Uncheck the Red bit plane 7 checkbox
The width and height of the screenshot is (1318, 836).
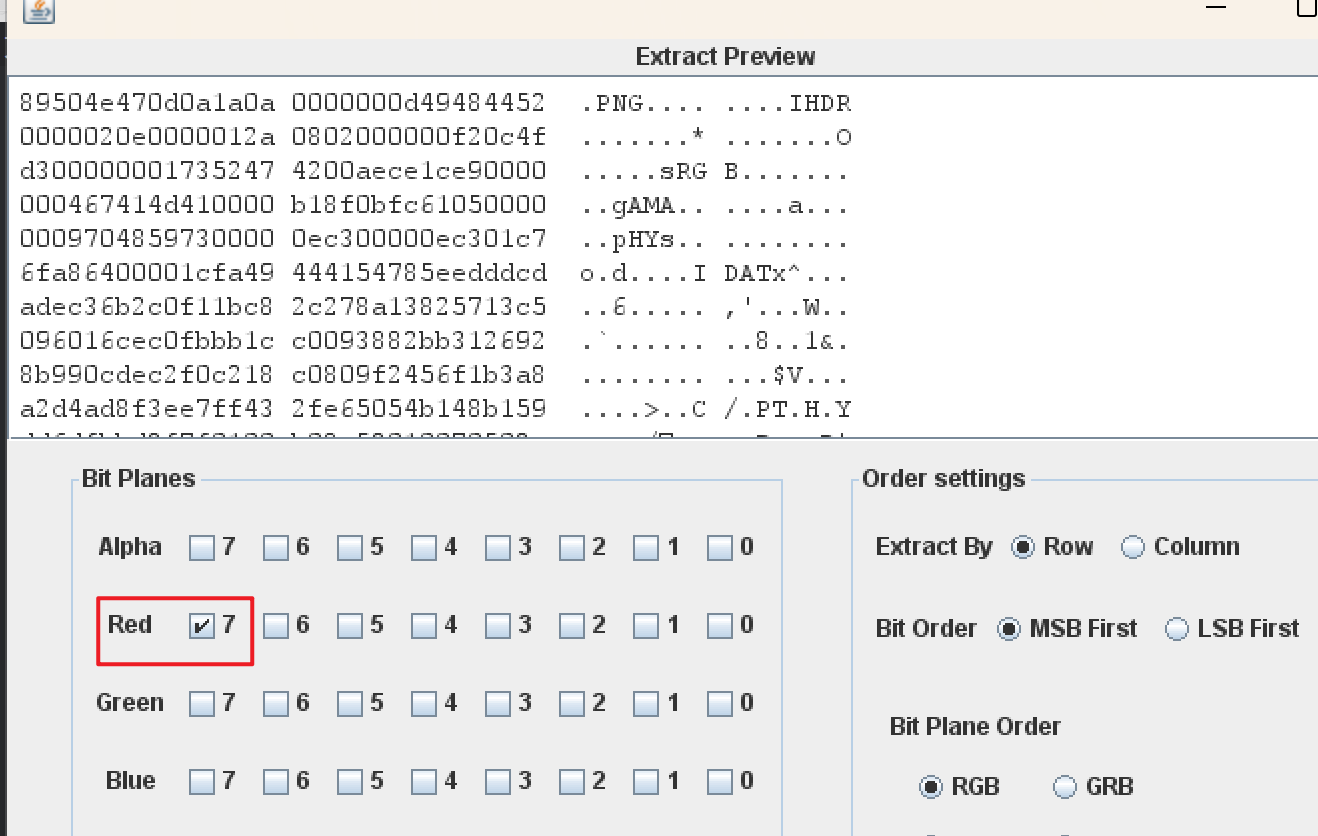pos(202,626)
